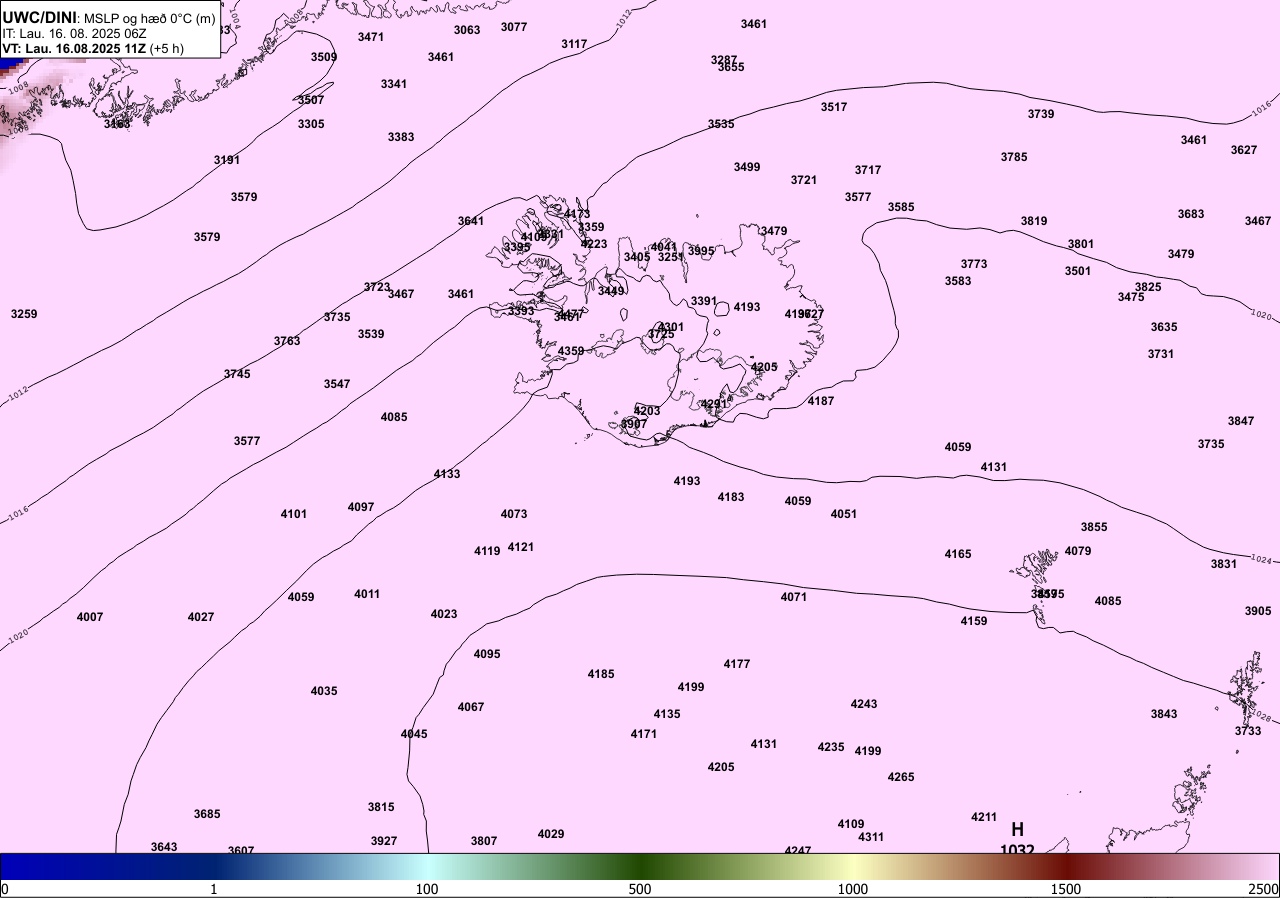Screen dimensions: 1280x898
Task: Click the 4067 height value
Action: tap(471, 707)
